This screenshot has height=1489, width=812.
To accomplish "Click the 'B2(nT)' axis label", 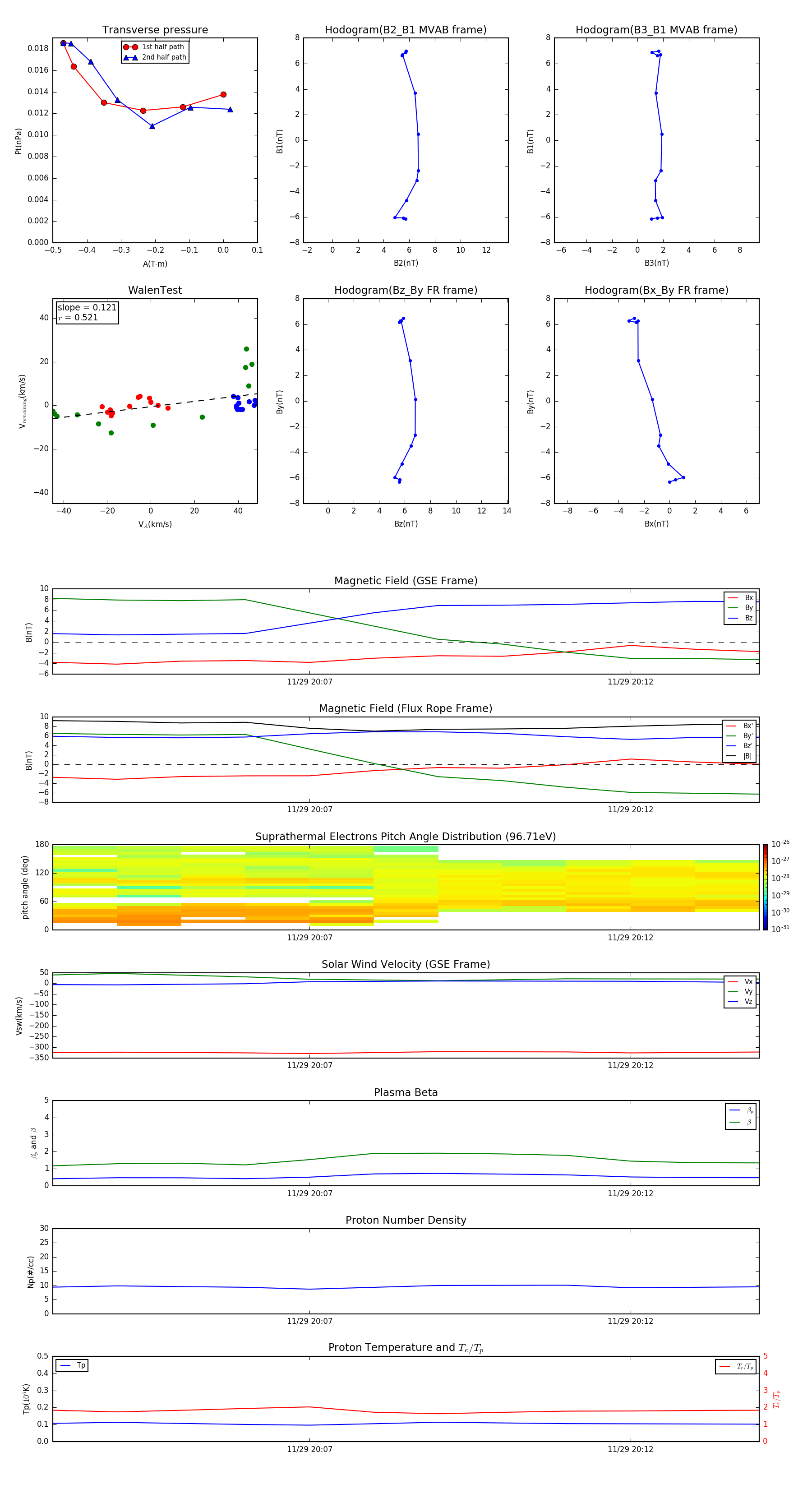I will pyautogui.click(x=406, y=263).
